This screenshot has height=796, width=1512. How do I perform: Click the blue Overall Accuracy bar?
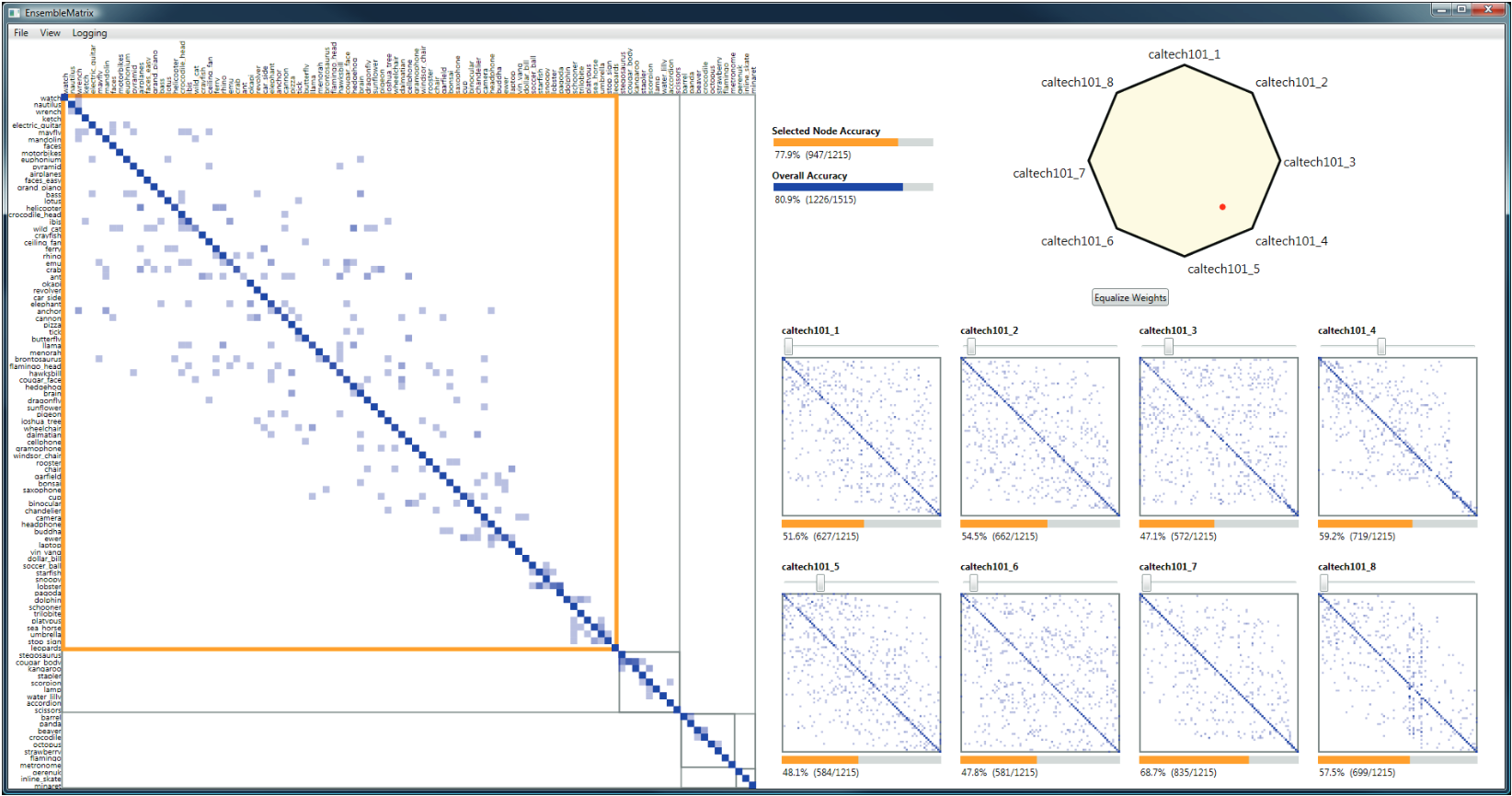click(838, 187)
